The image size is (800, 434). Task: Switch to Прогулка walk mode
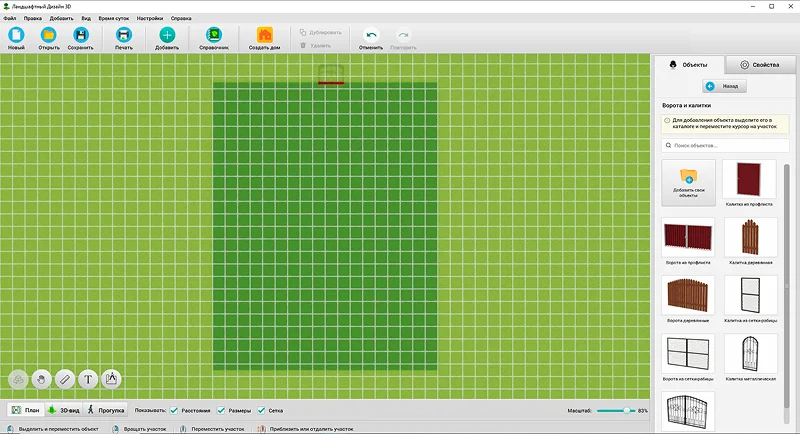click(x=105, y=410)
